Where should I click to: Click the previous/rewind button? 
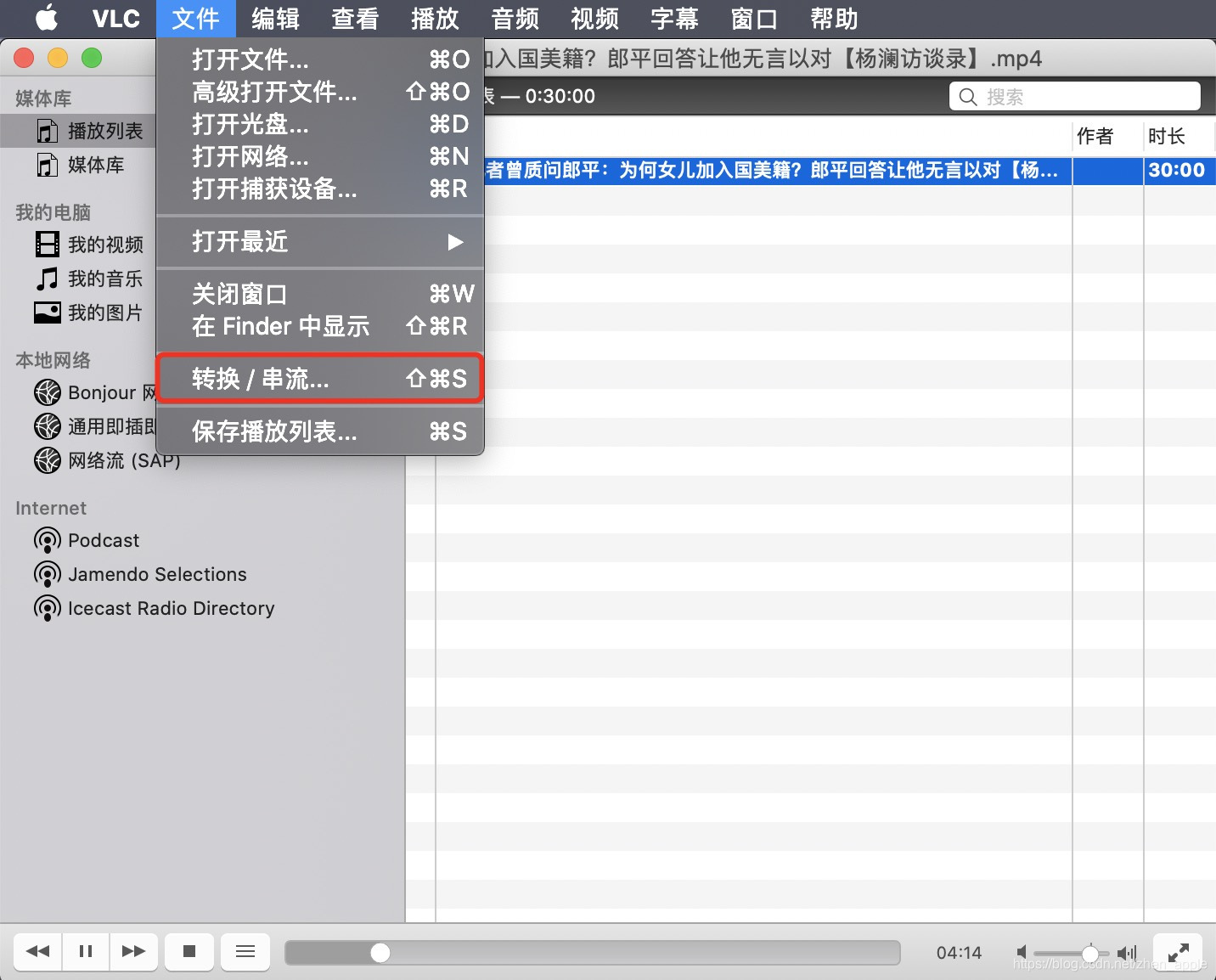tap(38, 951)
